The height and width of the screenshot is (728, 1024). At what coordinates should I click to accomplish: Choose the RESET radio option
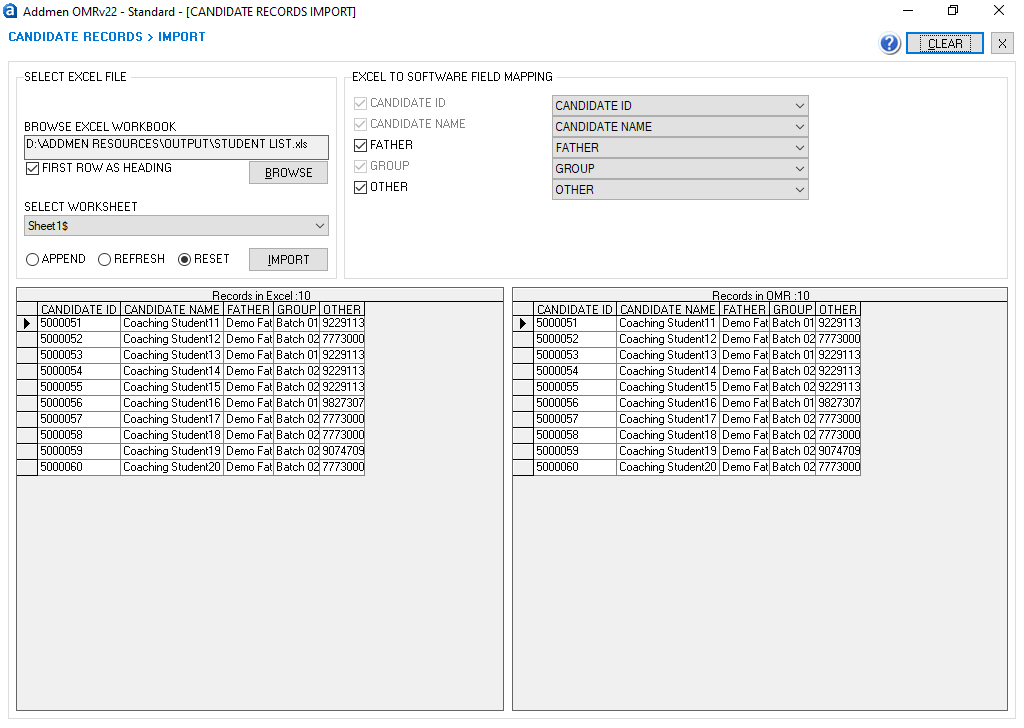click(184, 260)
